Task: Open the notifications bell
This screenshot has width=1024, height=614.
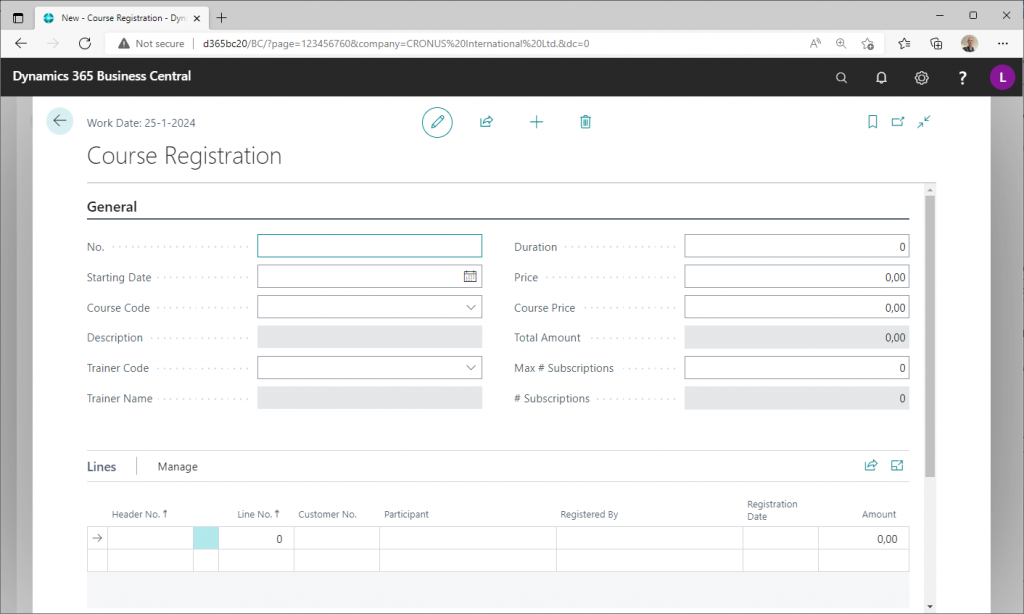Action: [881, 78]
